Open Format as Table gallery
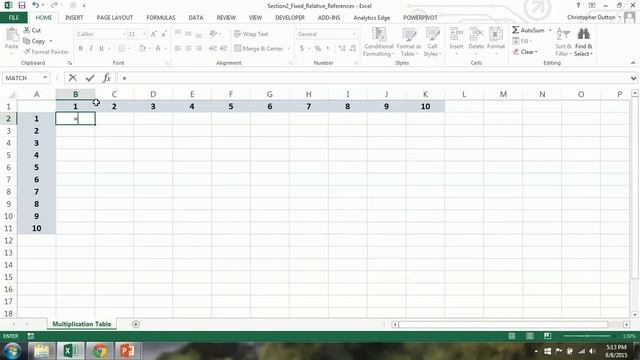 pos(409,42)
